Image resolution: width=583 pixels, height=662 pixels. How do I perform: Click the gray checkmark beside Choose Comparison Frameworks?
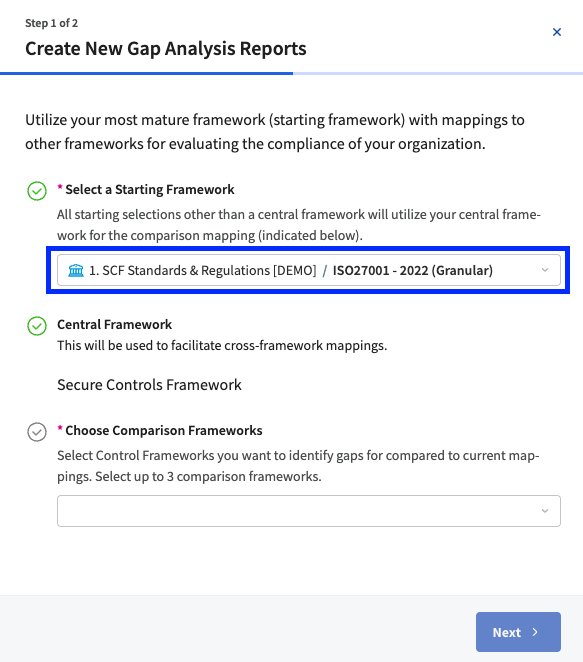(x=37, y=432)
